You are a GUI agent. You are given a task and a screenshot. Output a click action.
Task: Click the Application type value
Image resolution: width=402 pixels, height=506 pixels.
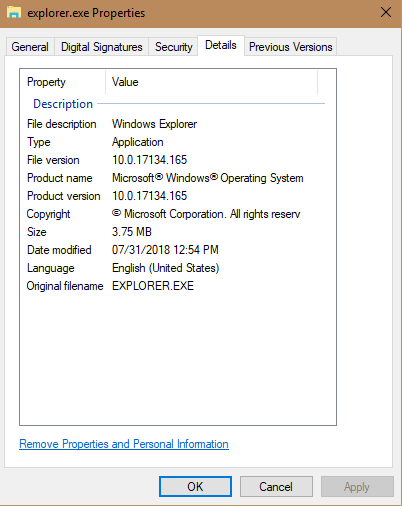pyautogui.click(x=137, y=142)
